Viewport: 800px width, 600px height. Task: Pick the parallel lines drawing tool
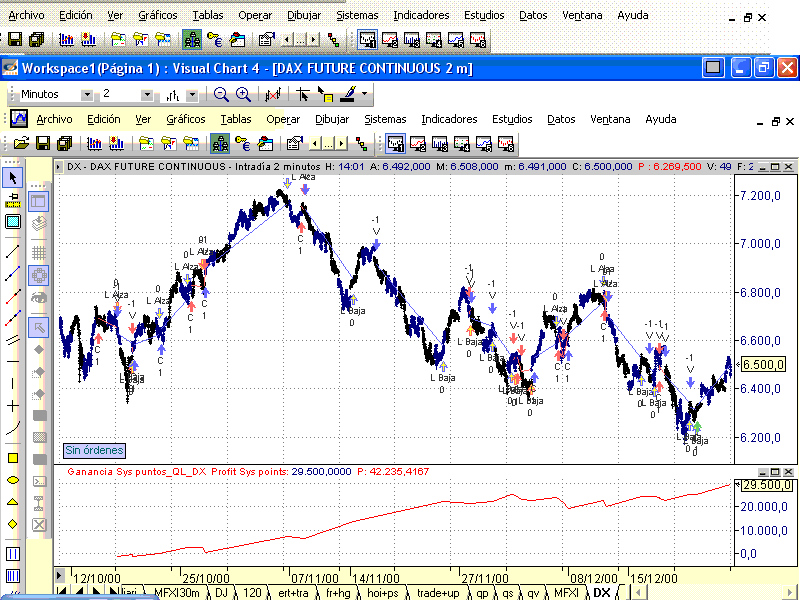(x=13, y=339)
